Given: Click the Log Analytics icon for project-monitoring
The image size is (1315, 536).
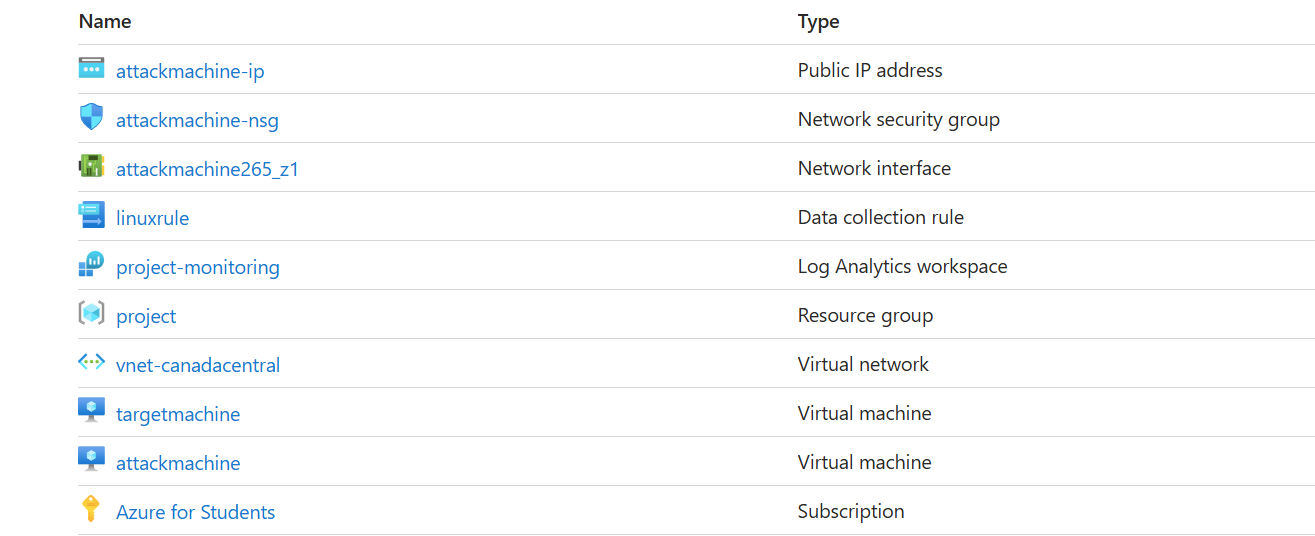Looking at the screenshot, I should click(x=91, y=265).
